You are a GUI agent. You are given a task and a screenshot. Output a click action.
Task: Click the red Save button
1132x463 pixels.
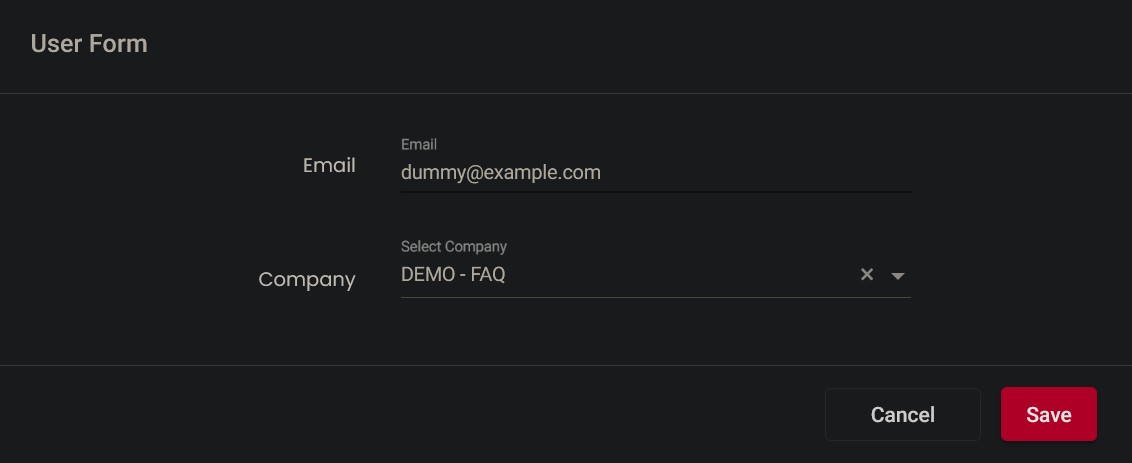pos(1048,414)
